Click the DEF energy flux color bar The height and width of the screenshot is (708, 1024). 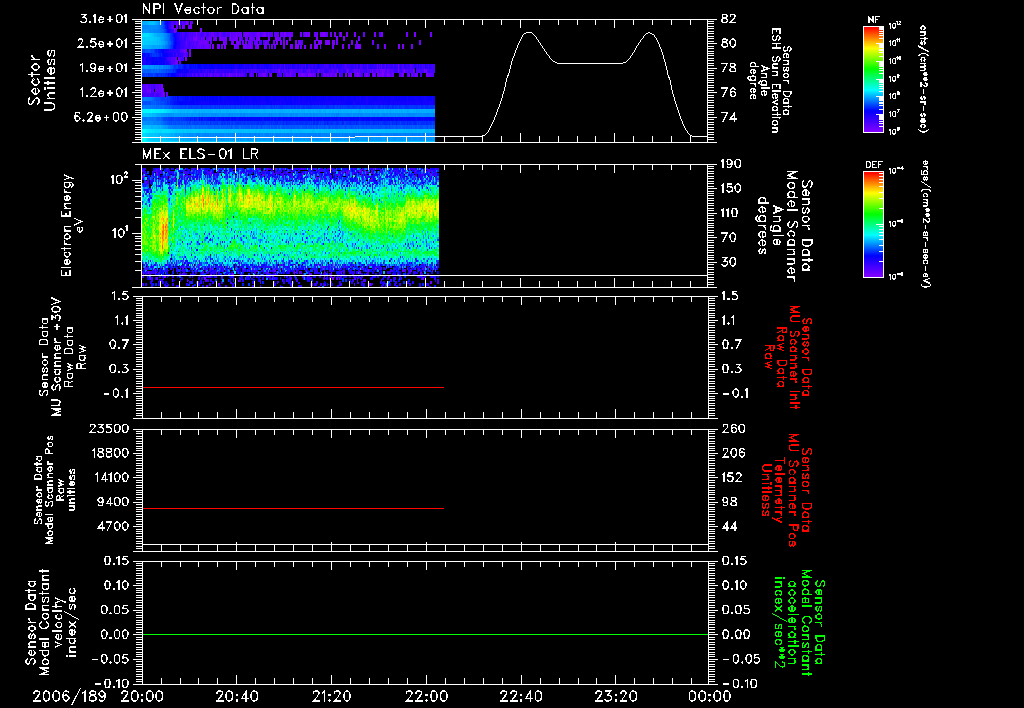873,223
